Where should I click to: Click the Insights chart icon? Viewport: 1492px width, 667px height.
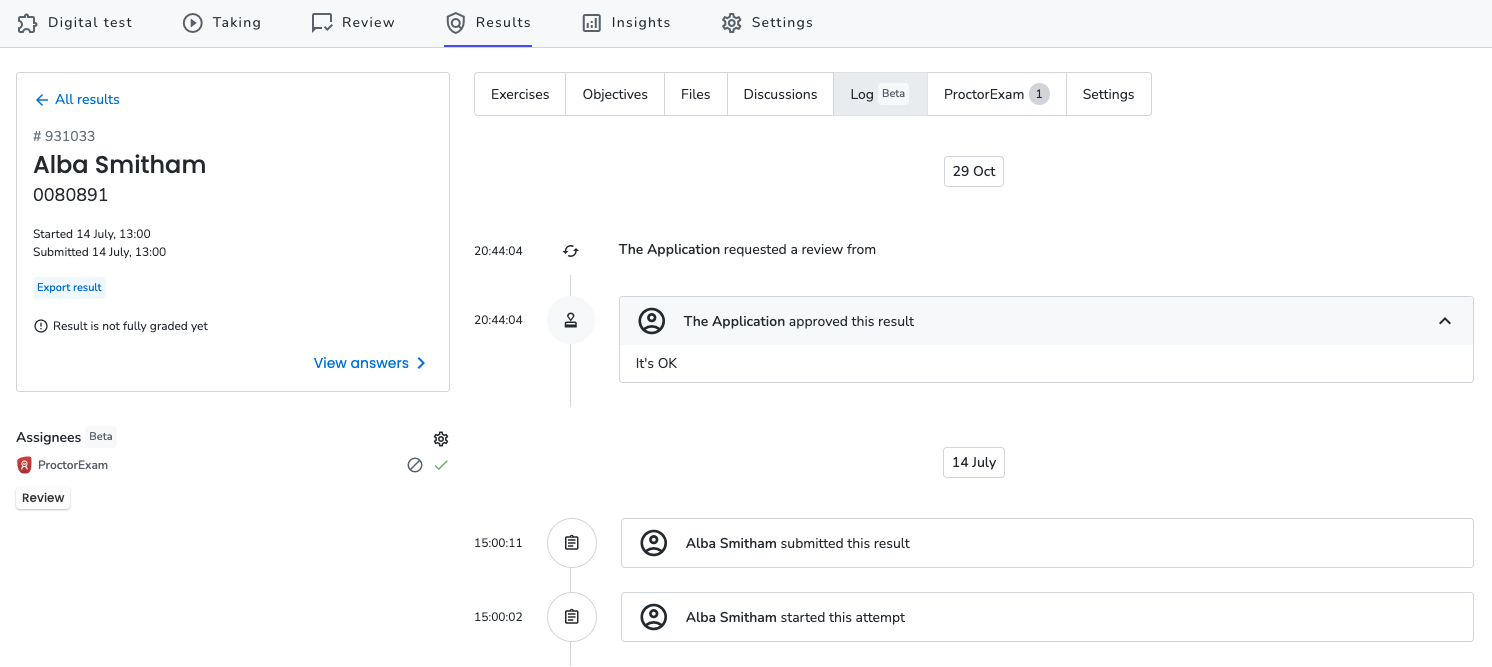coord(591,22)
